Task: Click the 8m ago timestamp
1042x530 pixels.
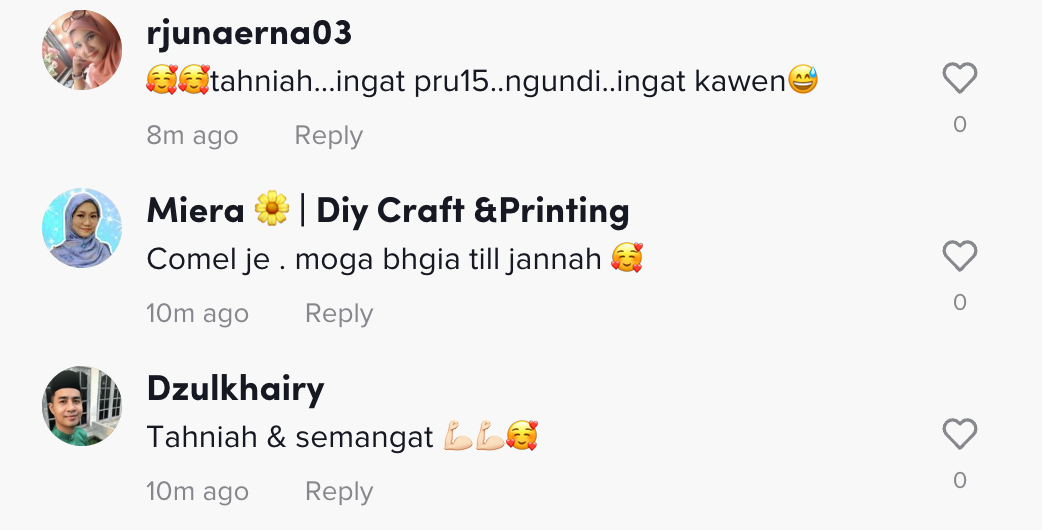Action: click(x=192, y=135)
